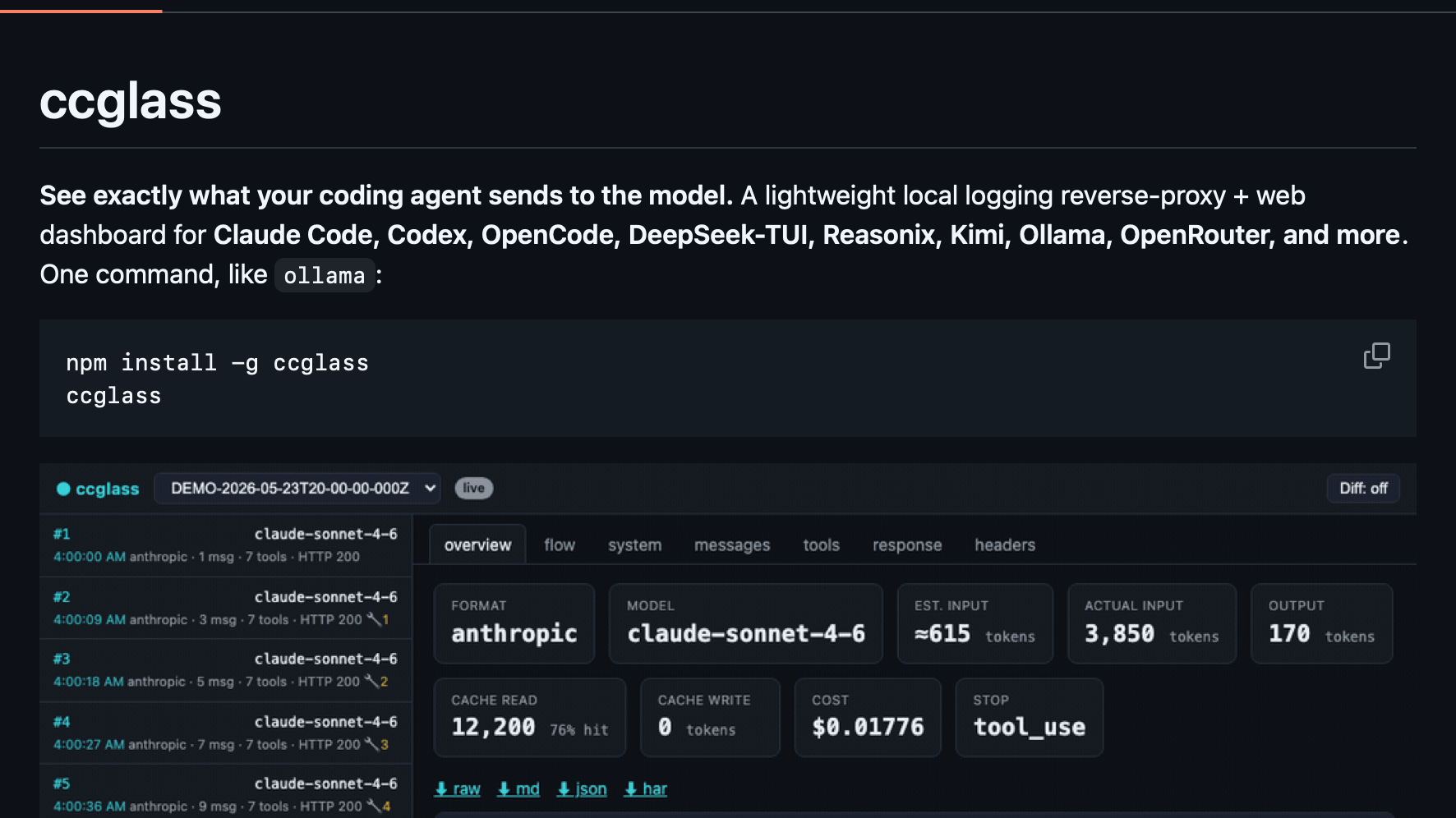Click the EST. INPUT ≈615 tokens card
This screenshot has height=818, width=1456.
pyautogui.click(x=975, y=623)
